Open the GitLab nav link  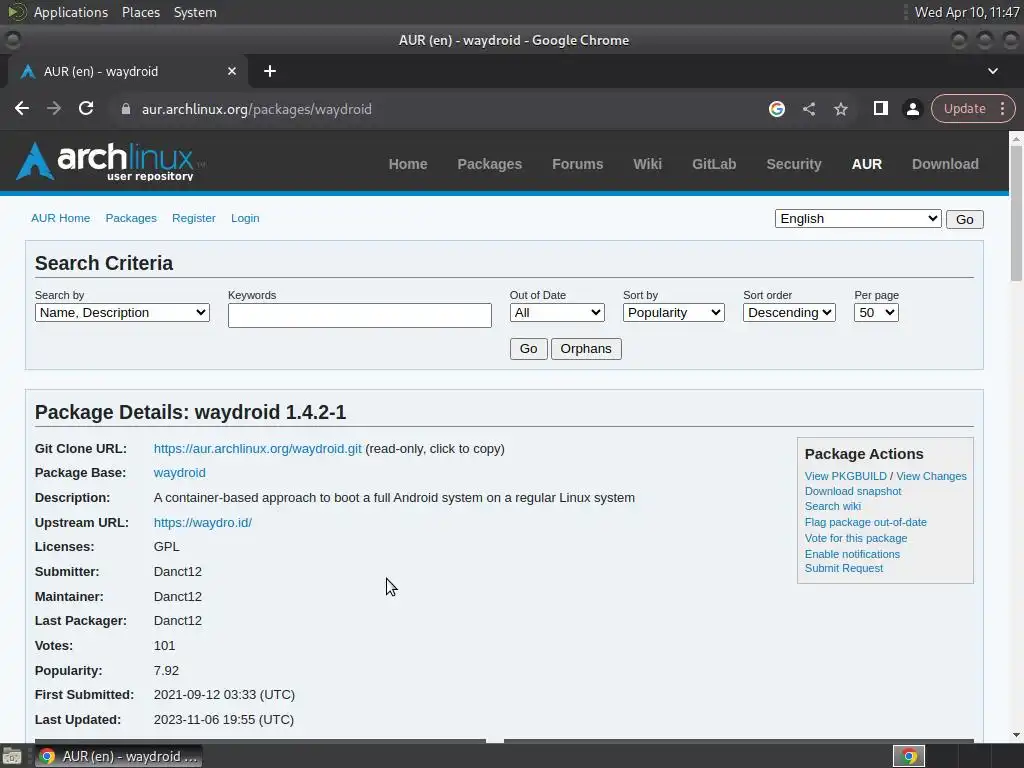coord(714,164)
